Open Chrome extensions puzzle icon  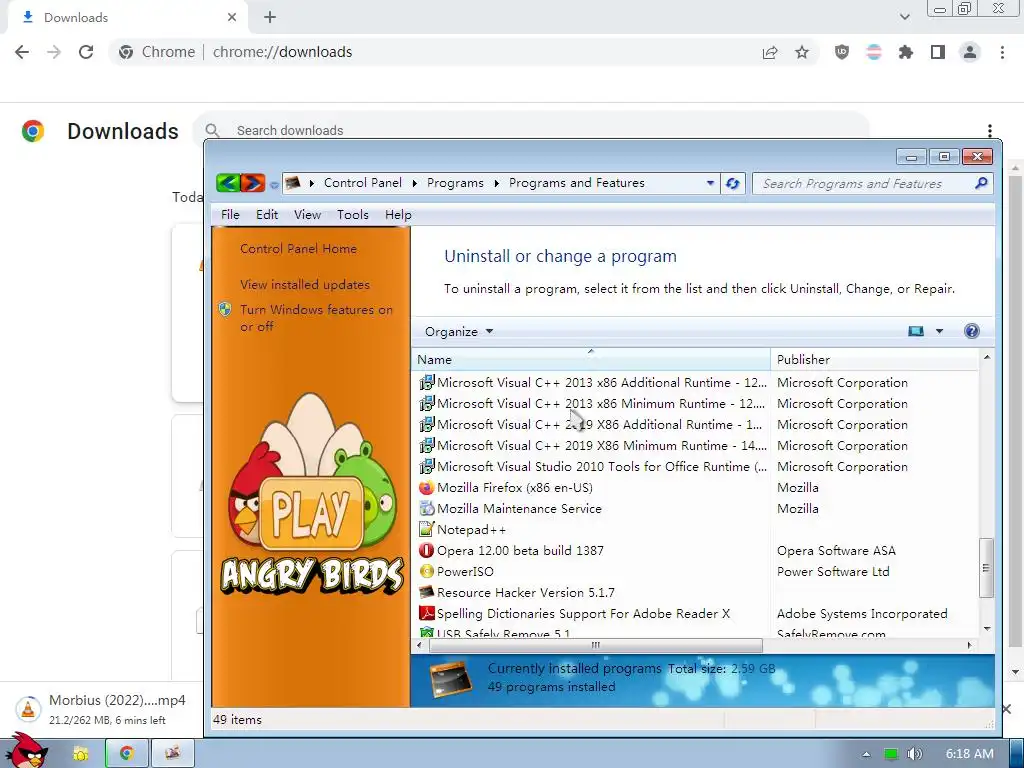(x=906, y=52)
